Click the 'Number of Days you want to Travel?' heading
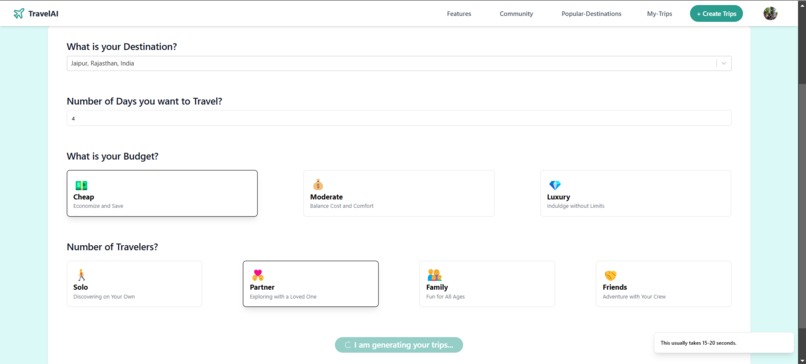806x364 pixels. [144, 101]
